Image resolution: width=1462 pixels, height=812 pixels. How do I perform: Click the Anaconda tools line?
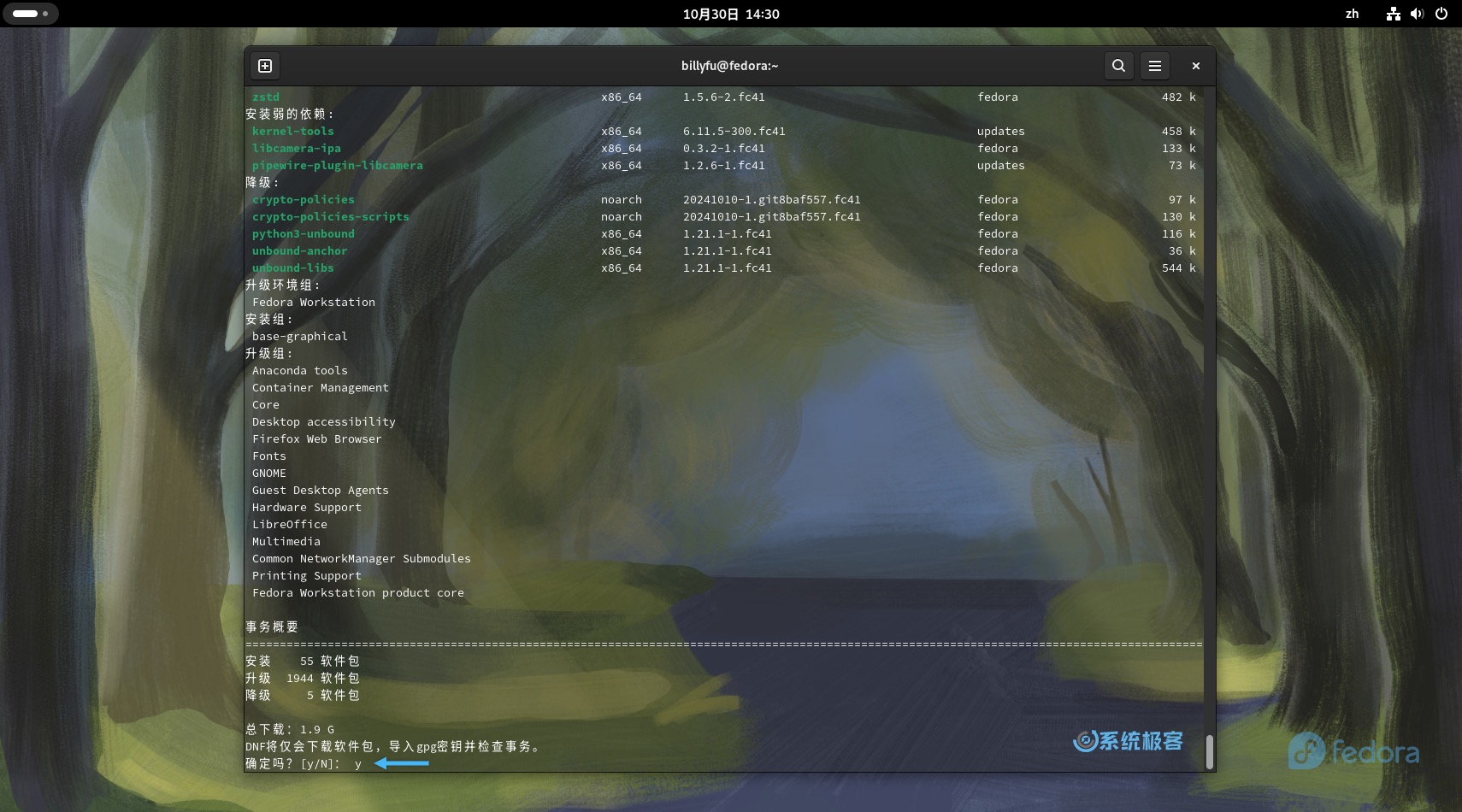(x=300, y=370)
